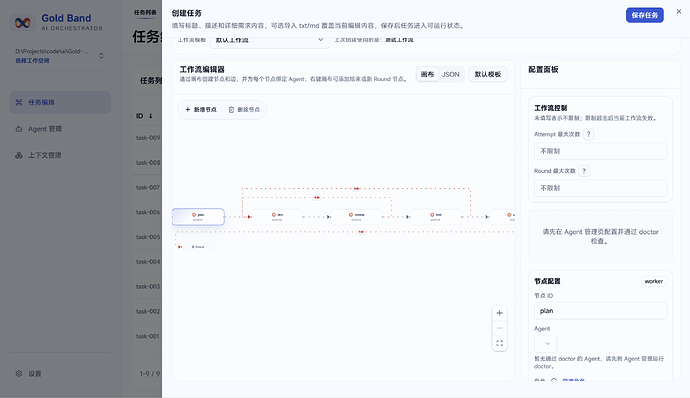This screenshot has width=690, height=398.
Task: Click row task-003 in background list
Action: coord(148,287)
